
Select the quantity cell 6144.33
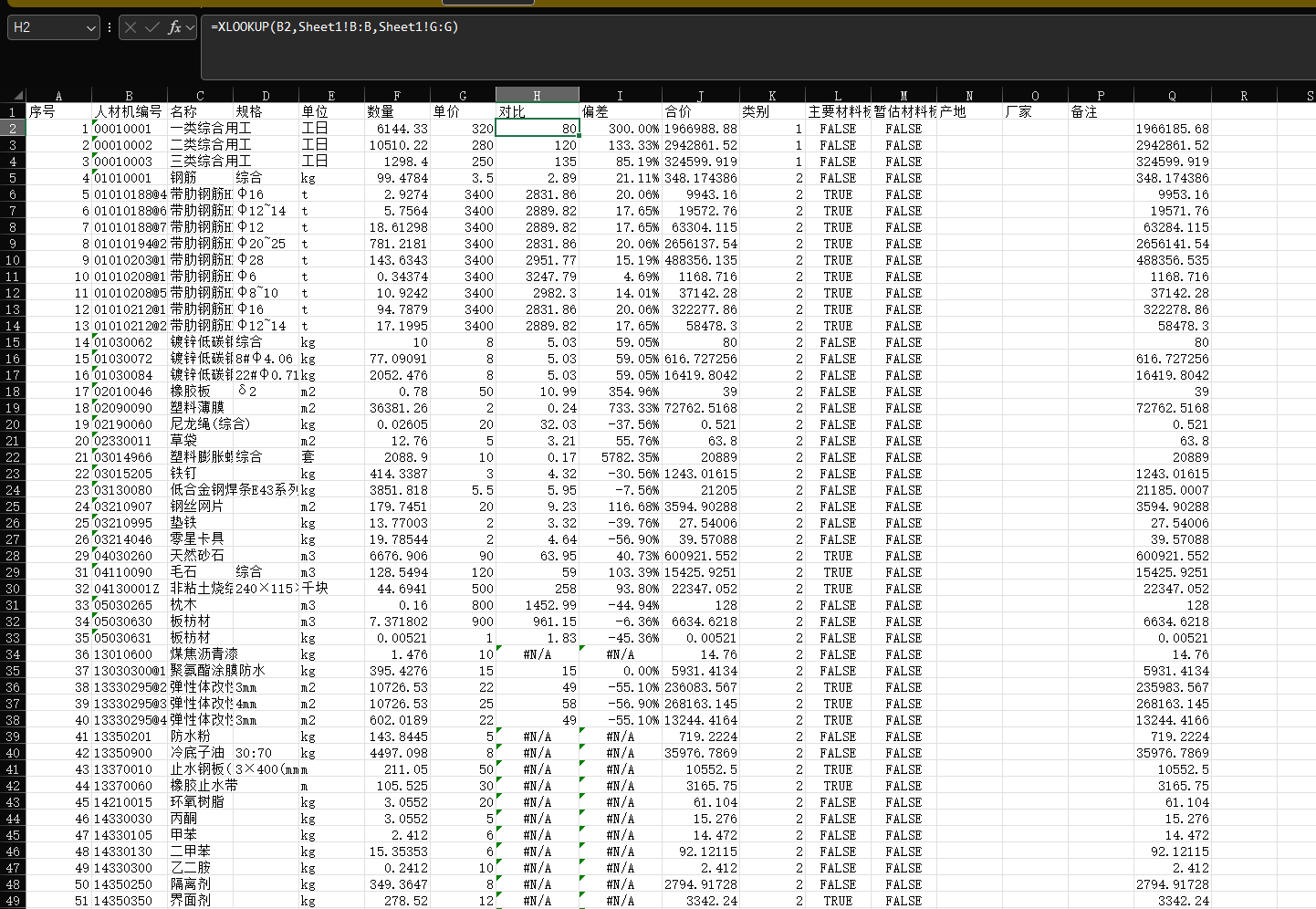397,129
